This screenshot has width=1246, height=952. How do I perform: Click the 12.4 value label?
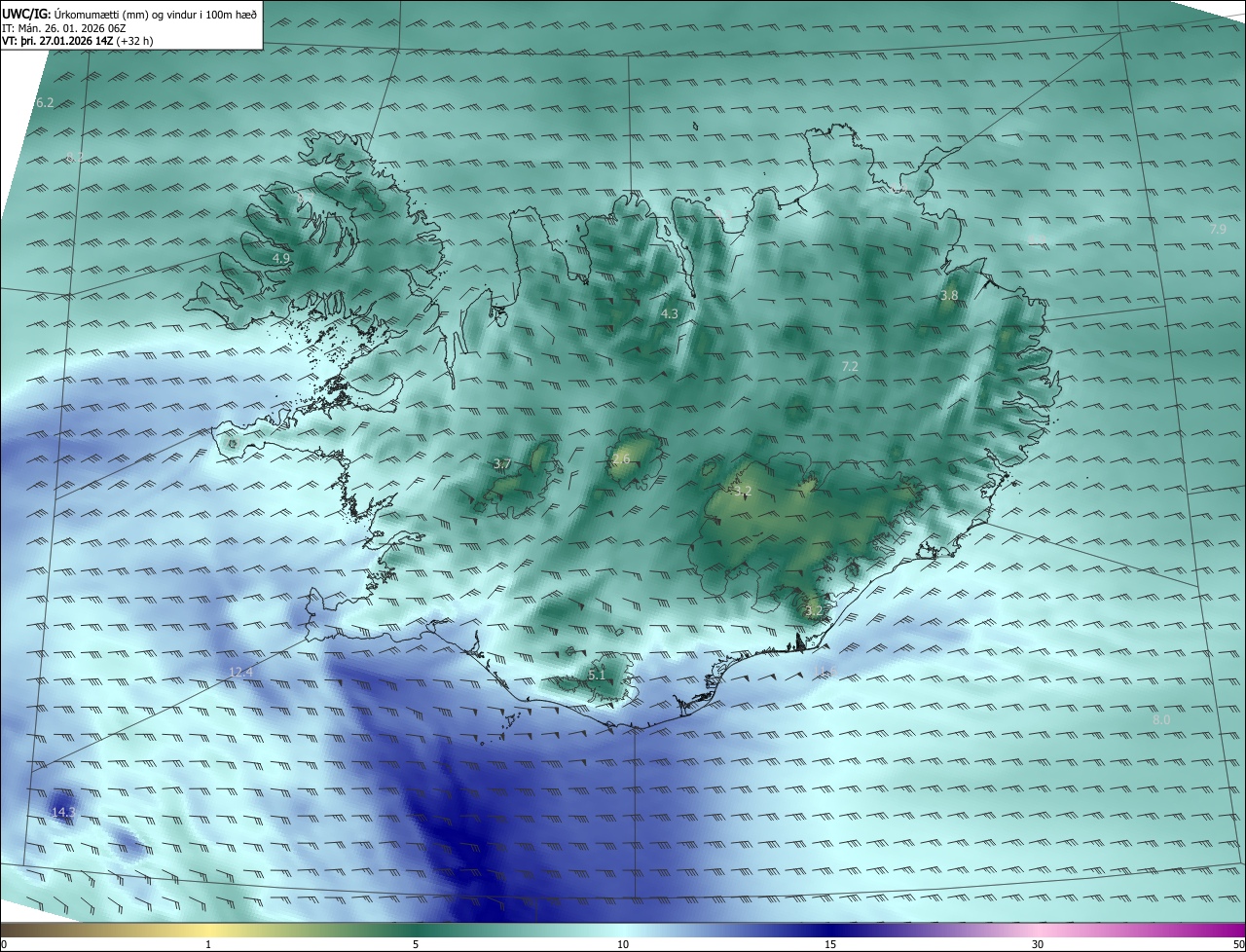click(x=240, y=672)
